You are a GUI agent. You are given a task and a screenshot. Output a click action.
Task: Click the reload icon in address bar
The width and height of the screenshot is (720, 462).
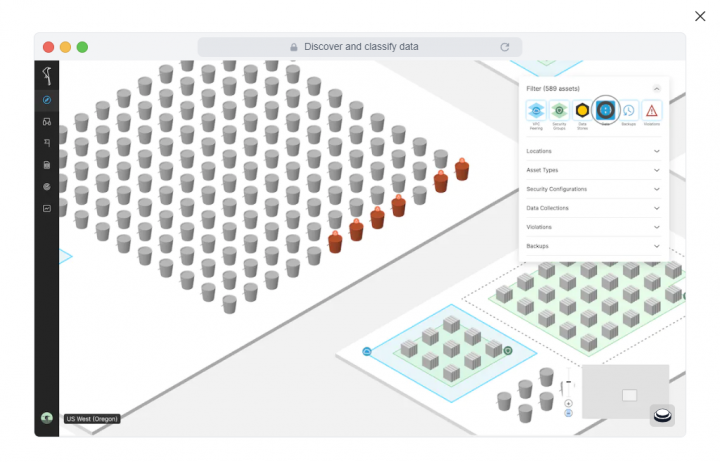pyautogui.click(x=505, y=47)
